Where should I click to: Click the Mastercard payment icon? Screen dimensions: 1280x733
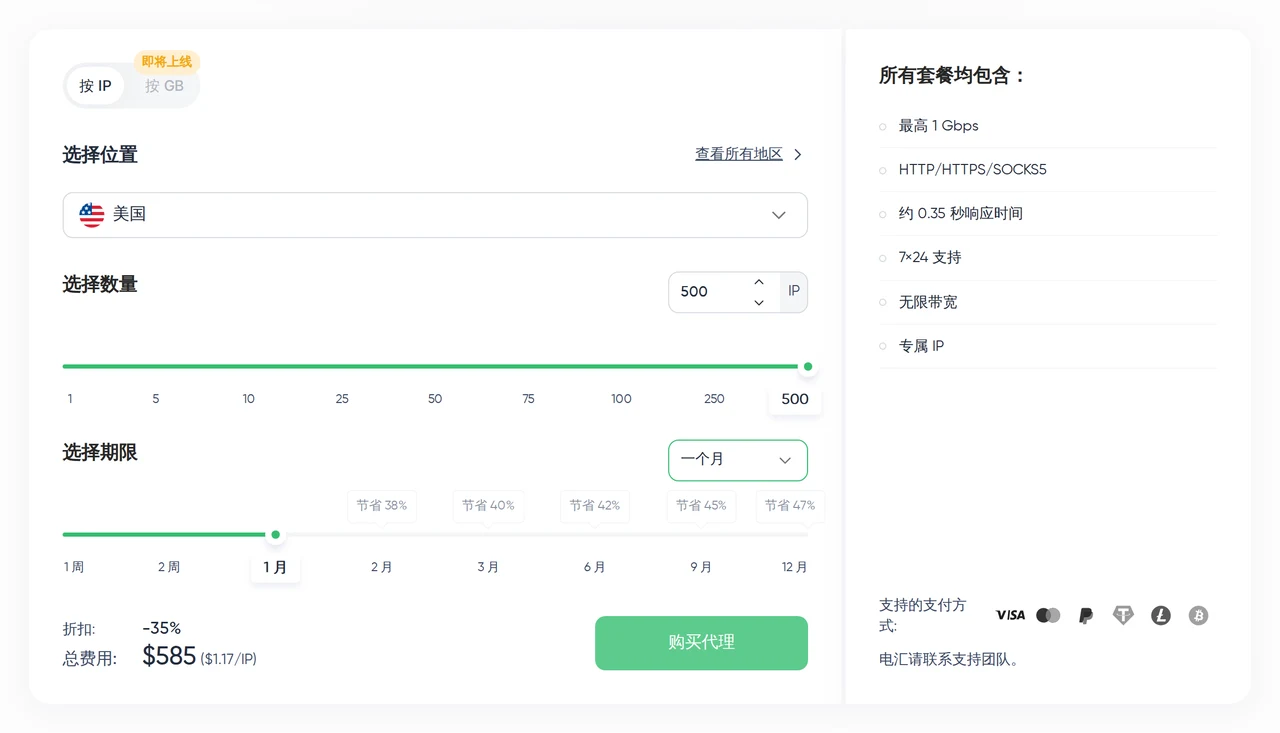[1048, 615]
